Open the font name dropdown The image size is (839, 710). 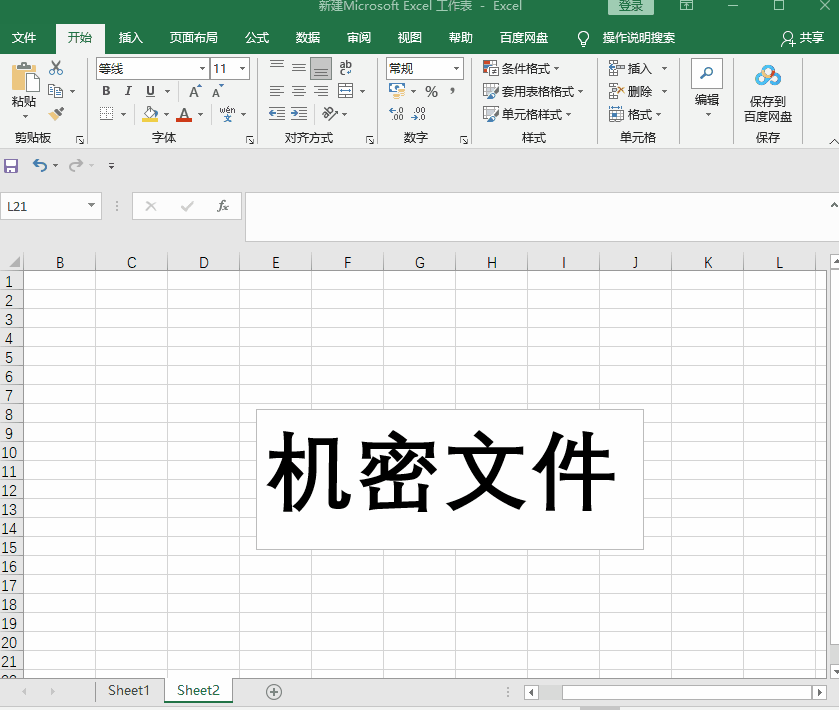(x=202, y=68)
